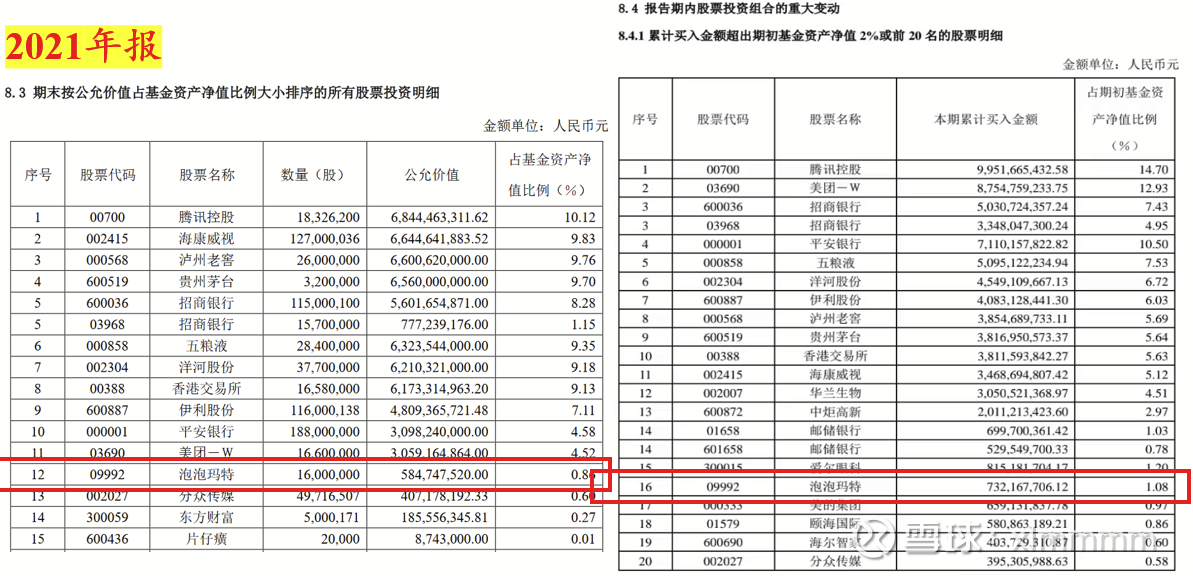Click quantity cell 127,000,036 for 海康威视

click(x=324, y=239)
